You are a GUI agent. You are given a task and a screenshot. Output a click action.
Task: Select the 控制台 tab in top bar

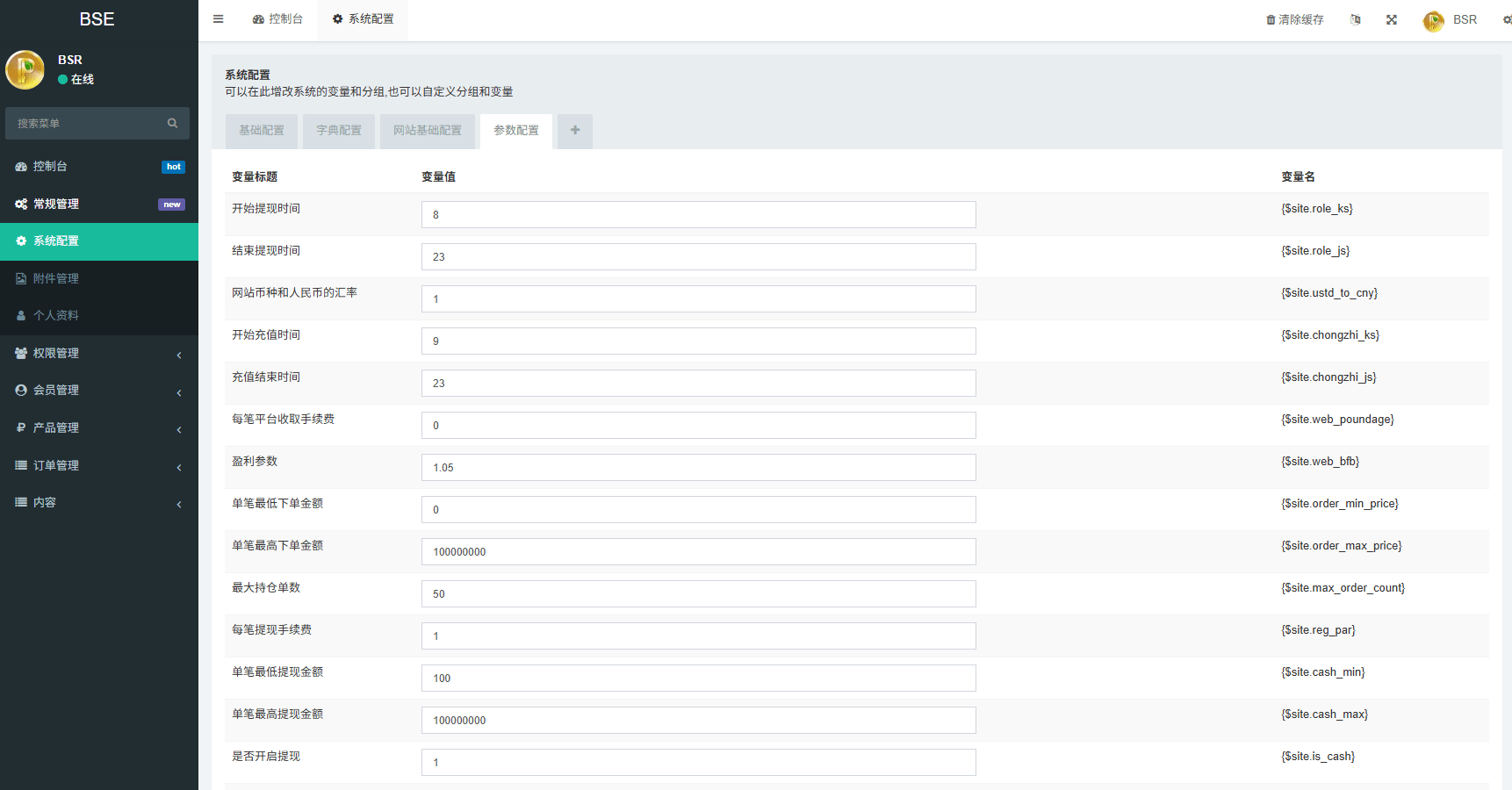tap(277, 19)
